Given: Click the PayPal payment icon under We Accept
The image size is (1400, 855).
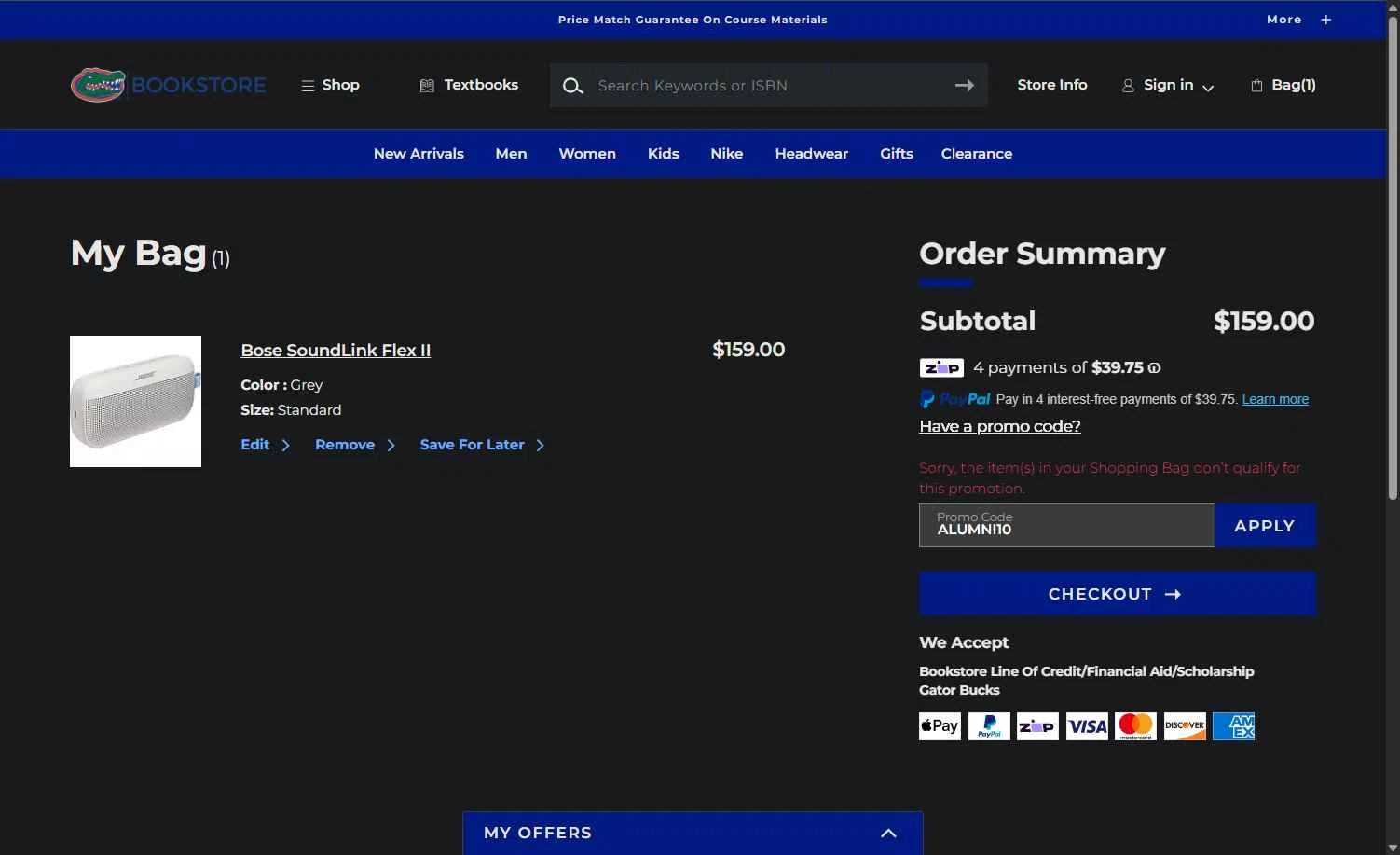Looking at the screenshot, I should 989,726.
